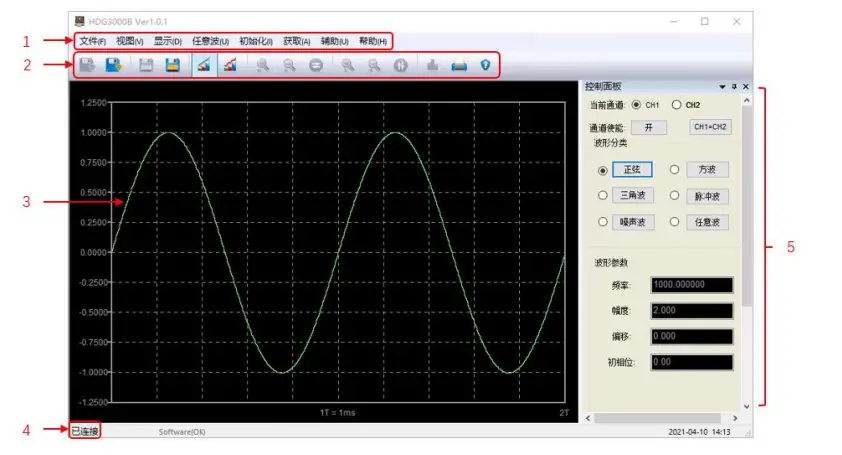Maximize the HDG3000B window

tap(705, 21)
